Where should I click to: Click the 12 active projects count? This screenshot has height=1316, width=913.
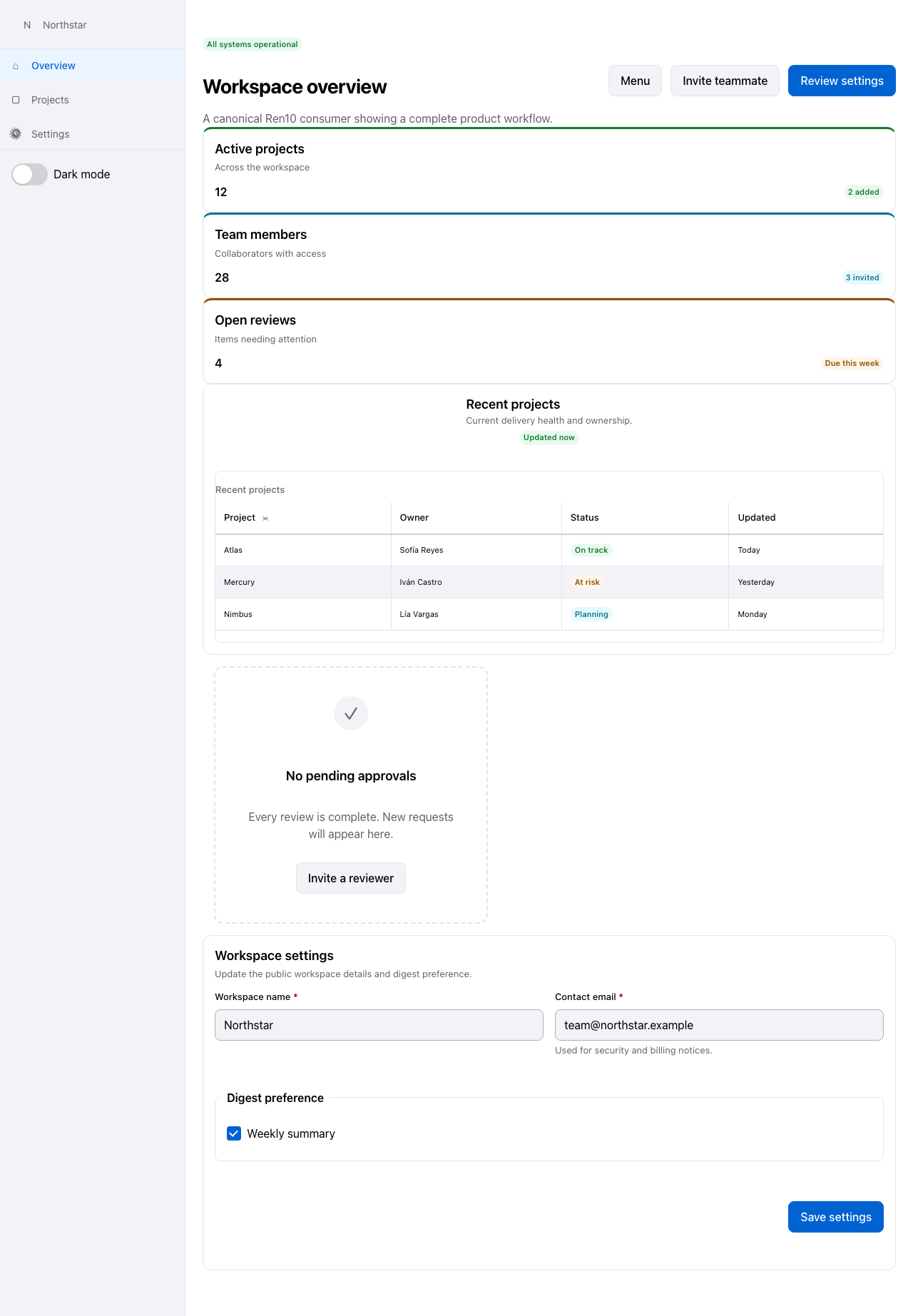coord(221,192)
